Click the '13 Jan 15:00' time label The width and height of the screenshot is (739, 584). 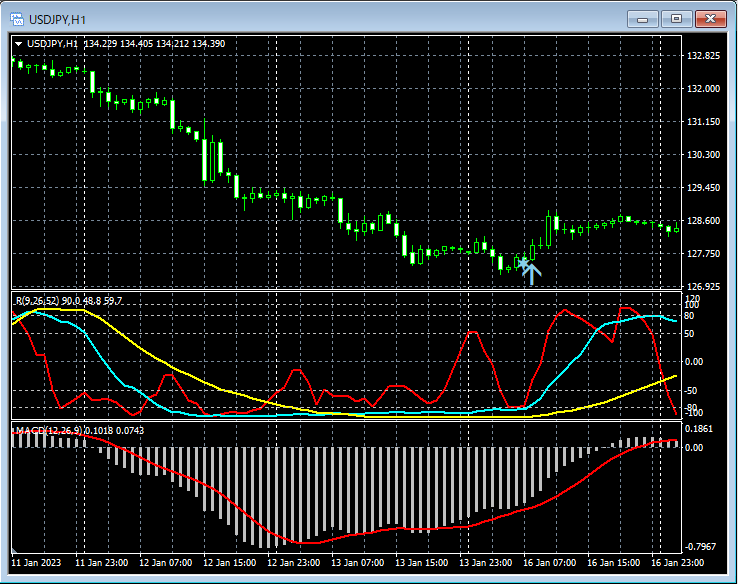[x=422, y=563]
